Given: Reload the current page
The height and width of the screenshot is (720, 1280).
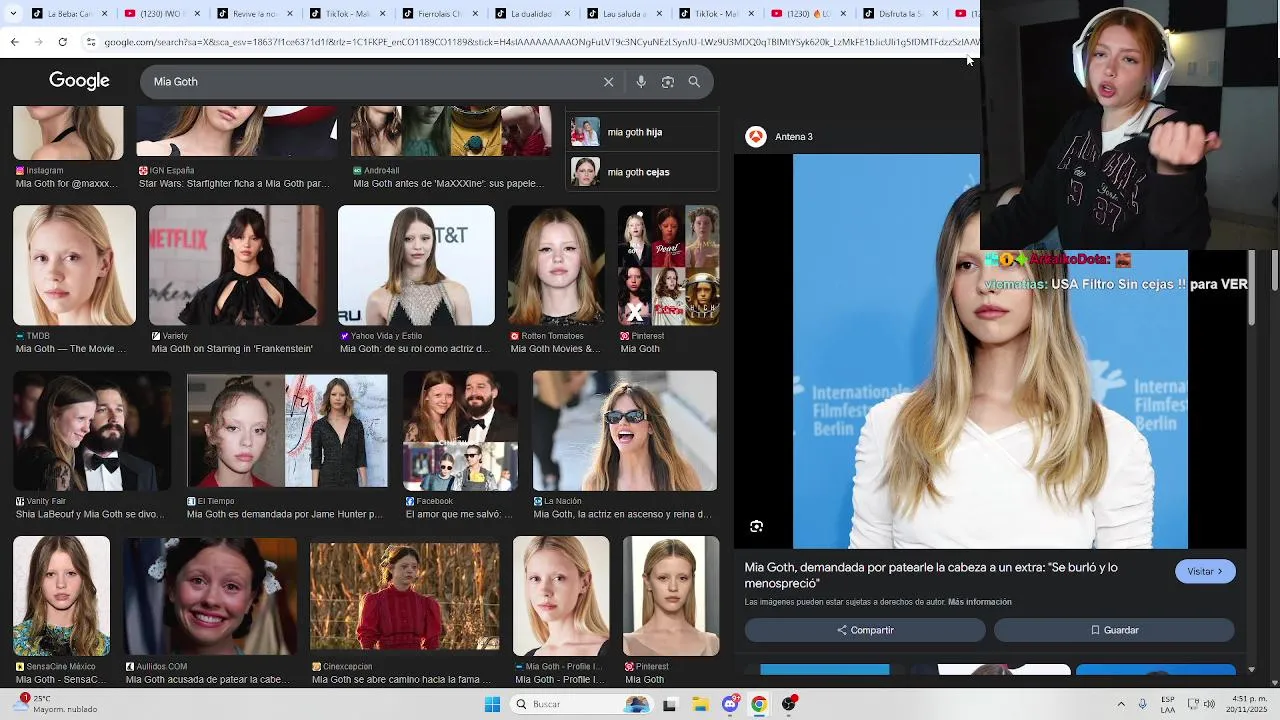Looking at the screenshot, I should (62, 42).
